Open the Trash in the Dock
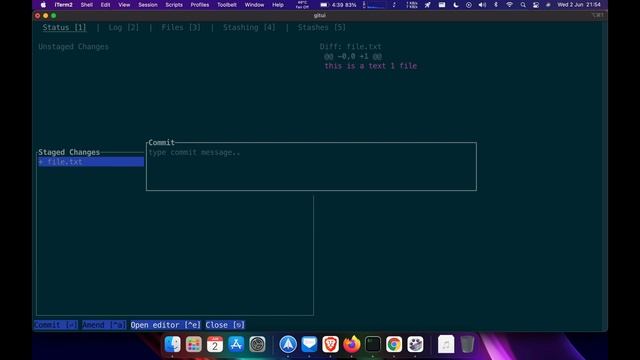 [x=467, y=344]
